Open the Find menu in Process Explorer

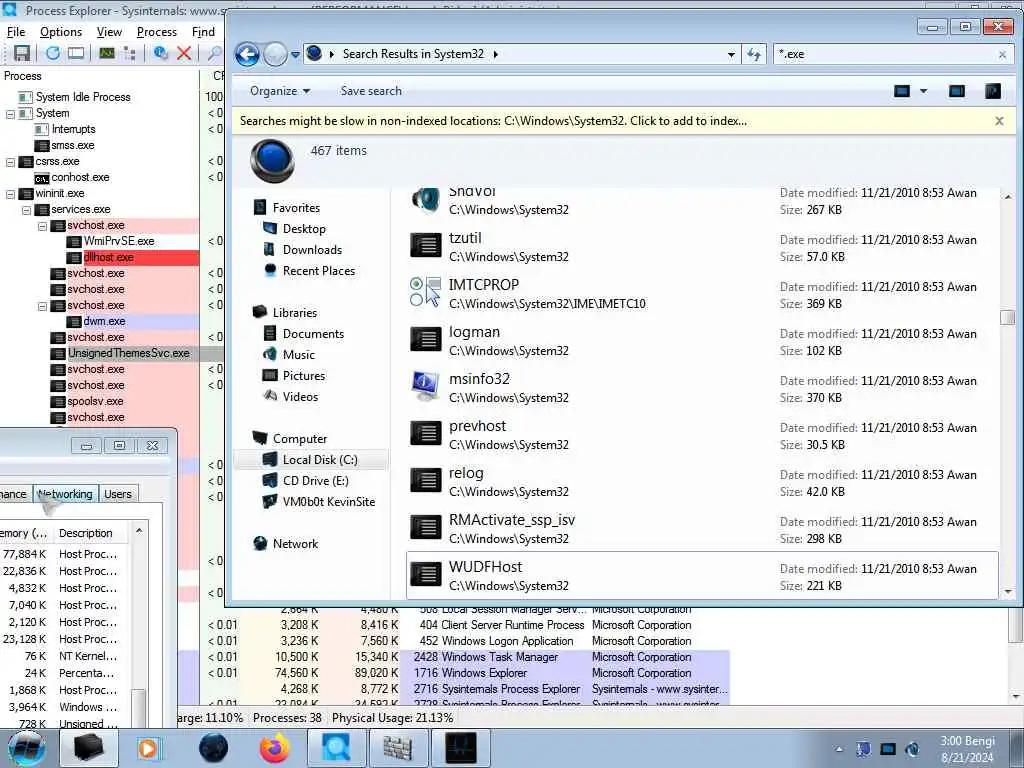tap(203, 32)
